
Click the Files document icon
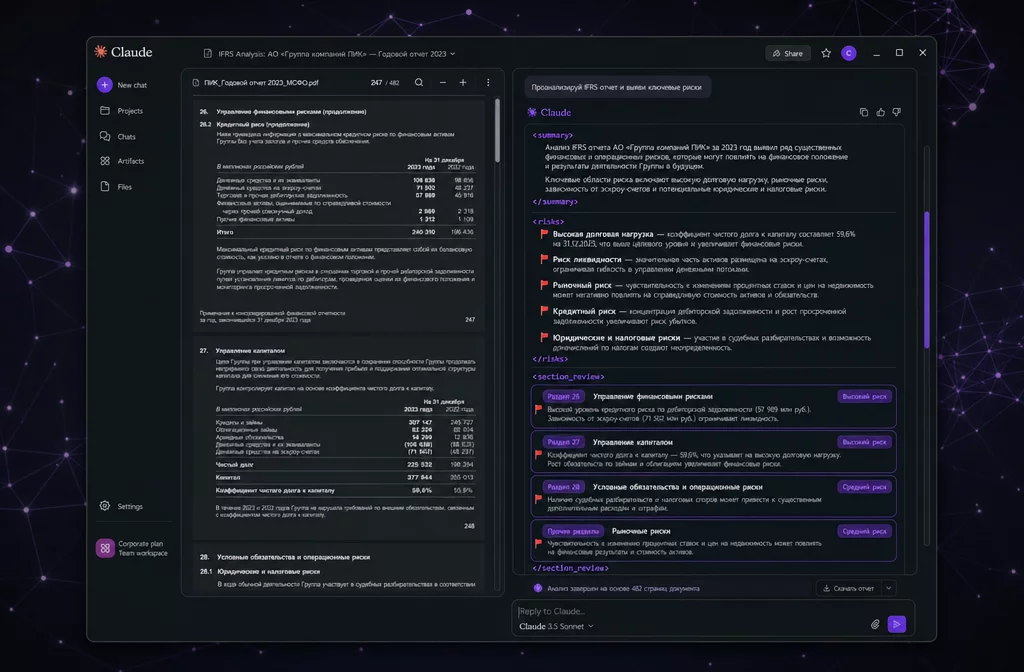pyautogui.click(x=104, y=187)
